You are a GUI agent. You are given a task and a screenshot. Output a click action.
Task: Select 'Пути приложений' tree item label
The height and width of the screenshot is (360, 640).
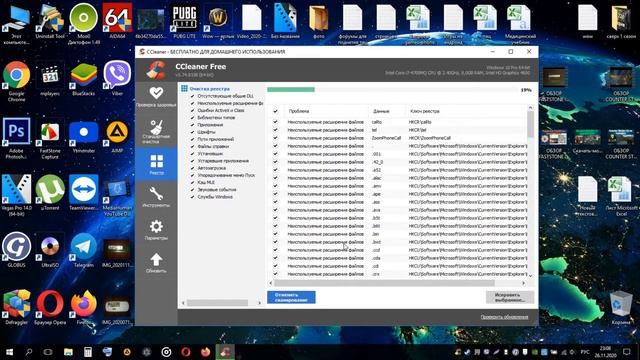(x=216, y=139)
